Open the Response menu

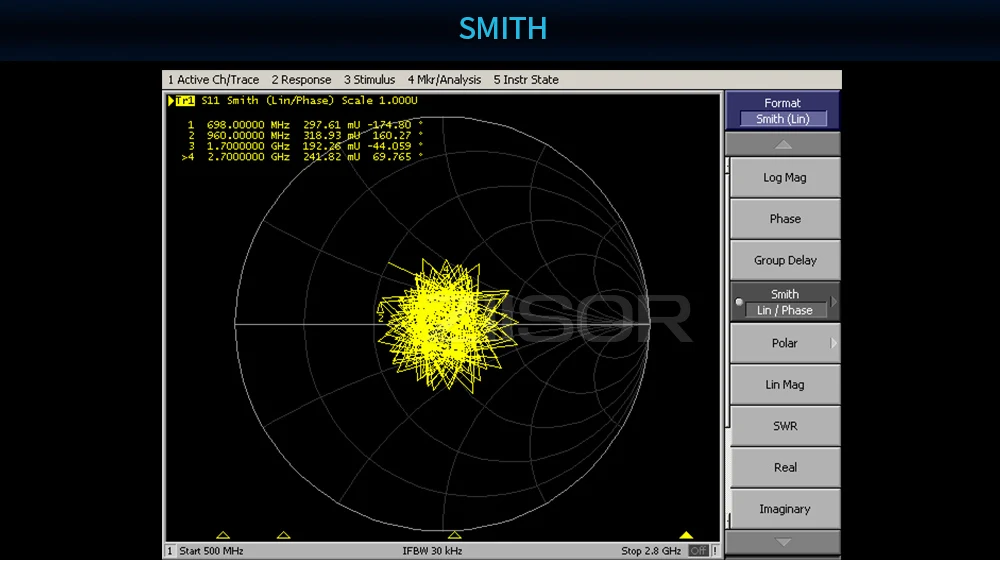click(301, 80)
